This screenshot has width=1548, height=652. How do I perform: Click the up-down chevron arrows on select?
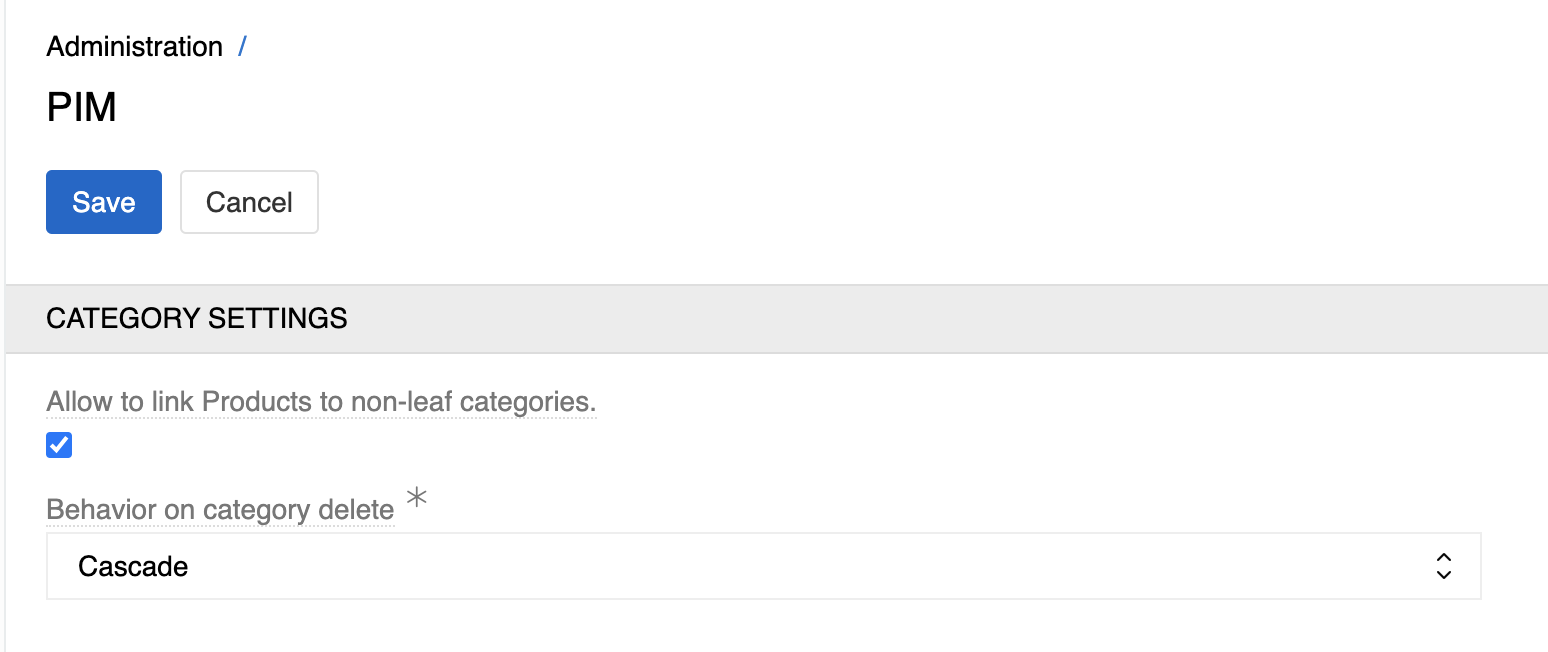click(1443, 566)
